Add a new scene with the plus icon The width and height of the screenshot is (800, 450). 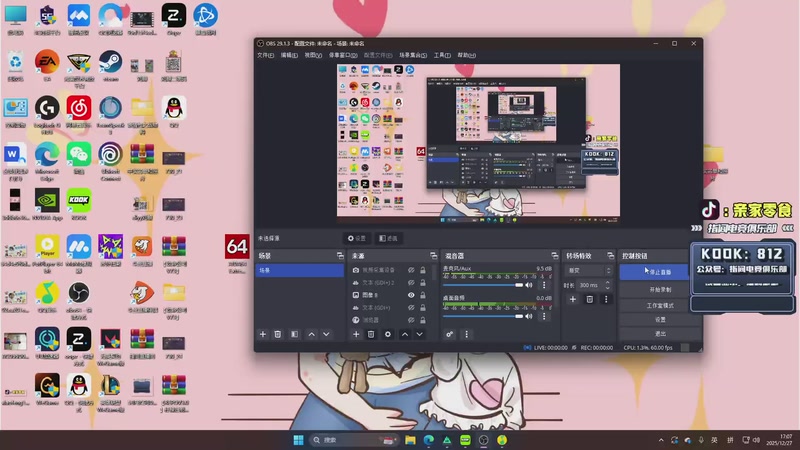tap(263, 334)
